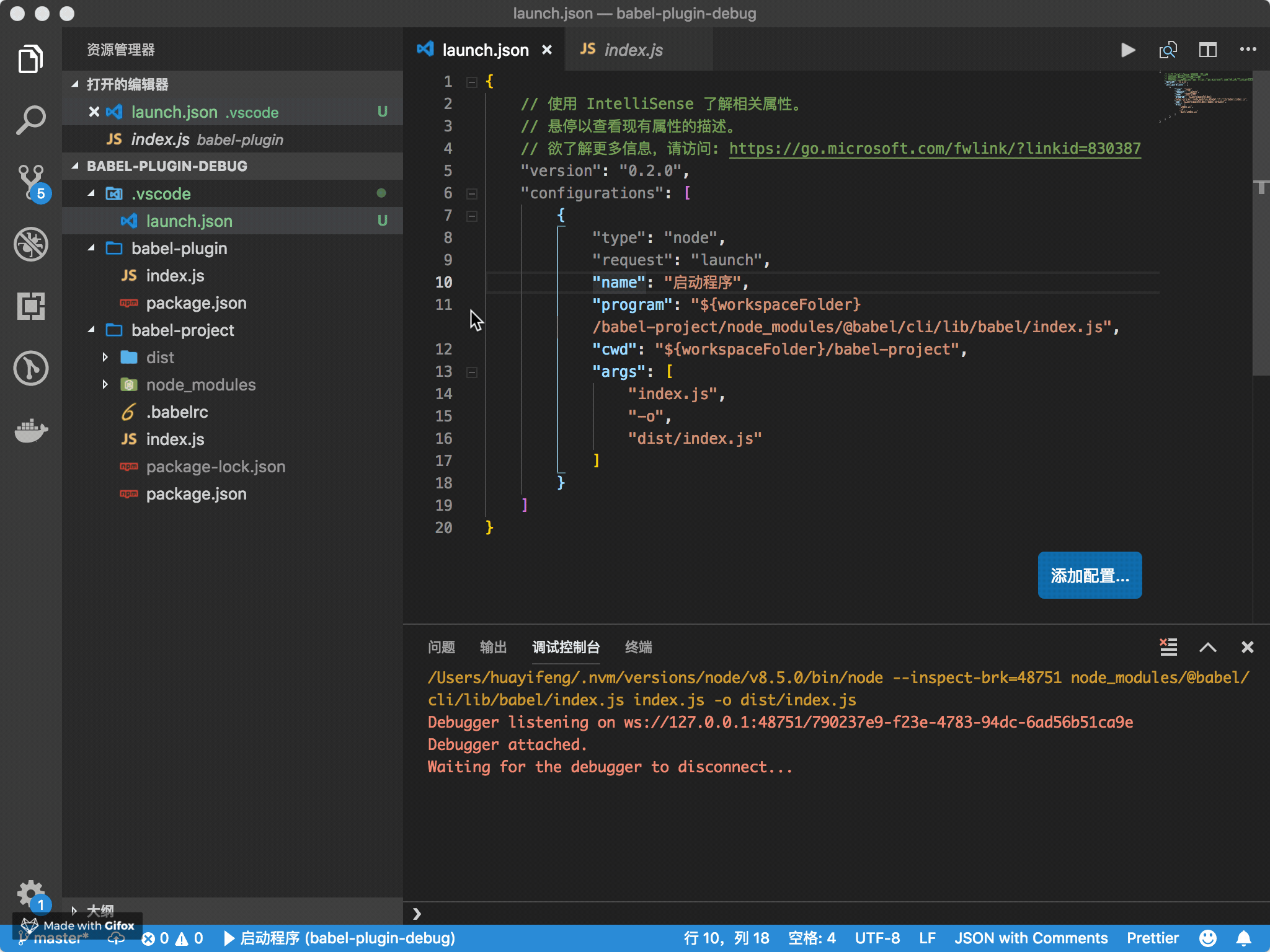Open the Debug view in activity bar

point(30,244)
